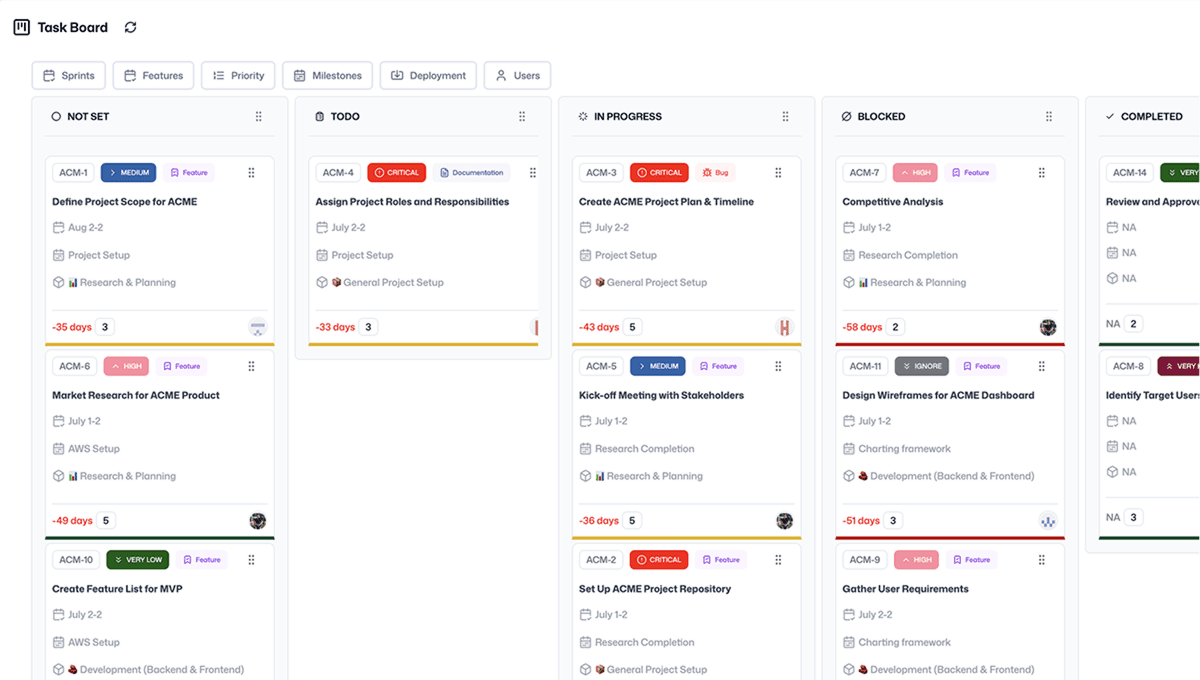
Task: Click grip icon on IN PROGRESS column header
Action: pyautogui.click(x=785, y=117)
